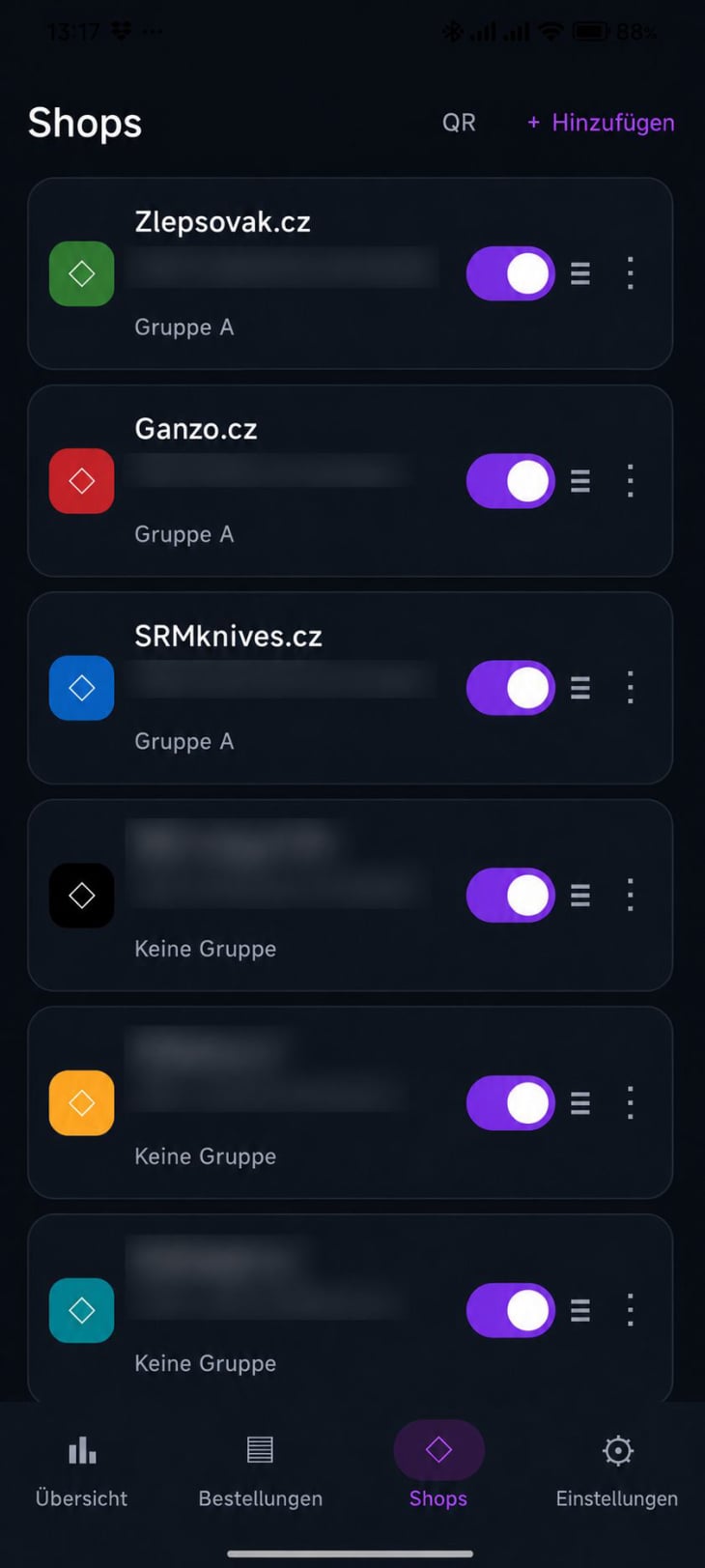Tap the Hinzufügen button
705x1568 pixels.
[601, 123]
